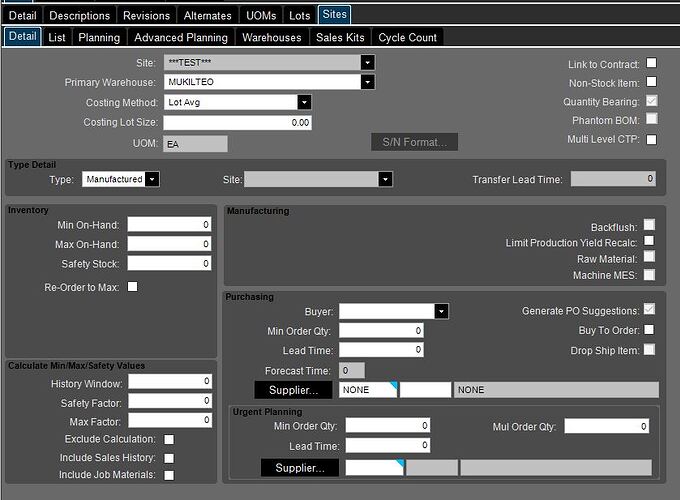Click the Transfer Lead Time field

(x=613, y=179)
